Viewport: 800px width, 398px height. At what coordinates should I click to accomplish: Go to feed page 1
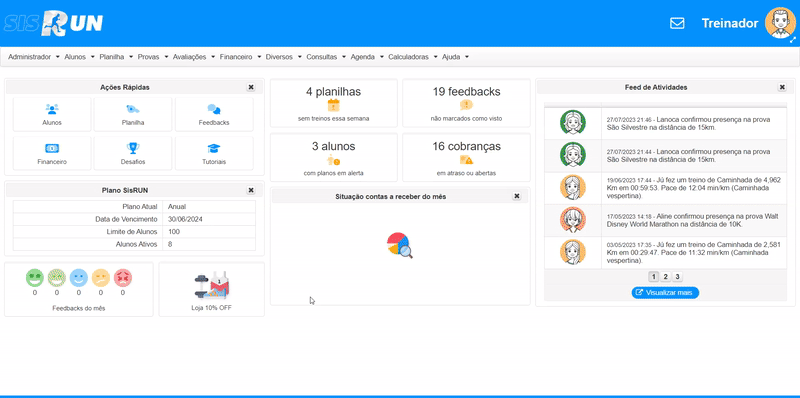(653, 277)
